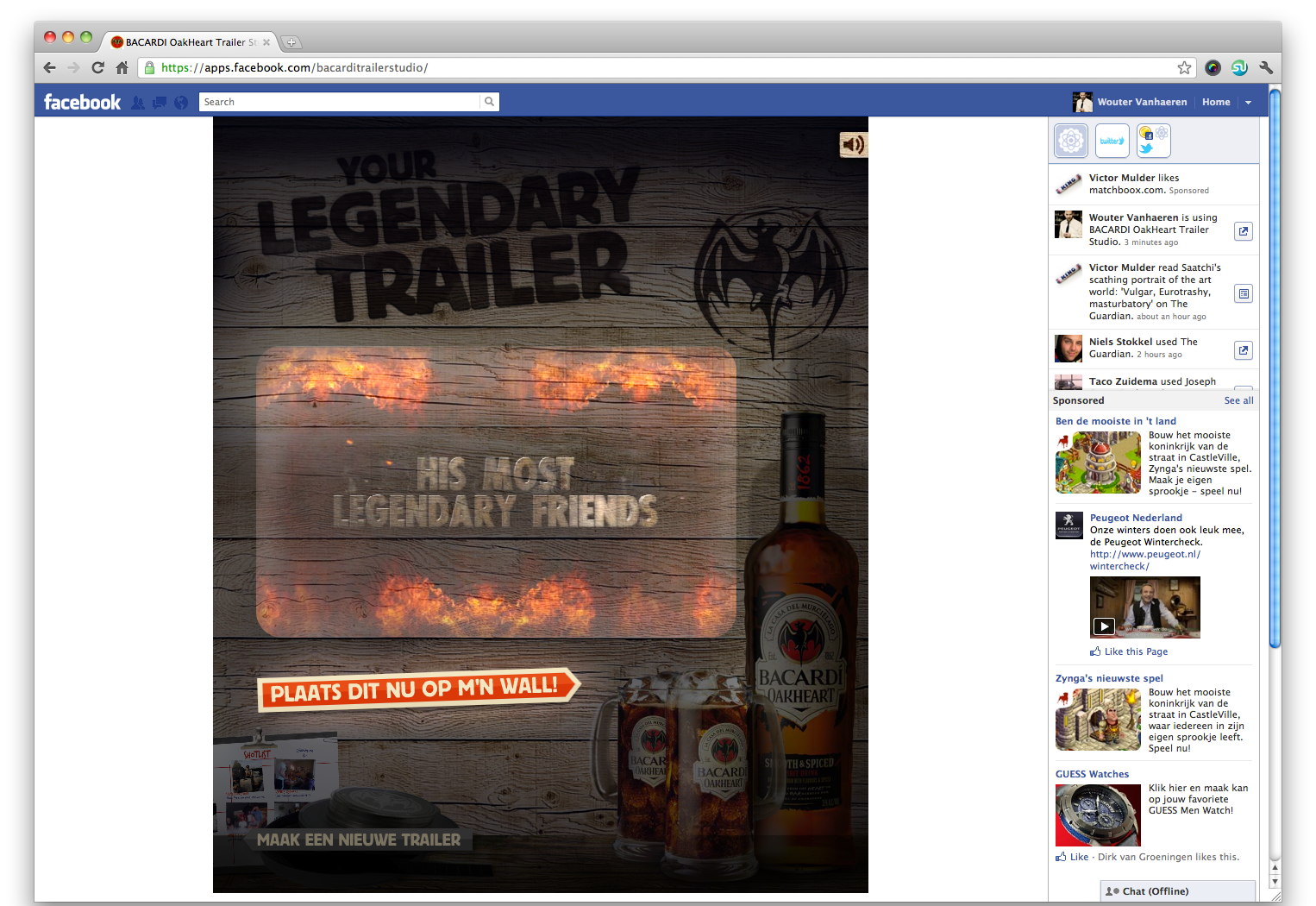The image size is (1316, 906).
Task: Open the third sidebar app icon with bird
Action: tap(1154, 141)
